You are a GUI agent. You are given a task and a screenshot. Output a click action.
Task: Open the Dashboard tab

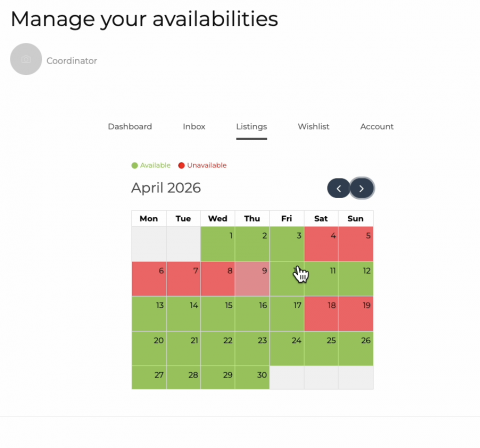pos(130,127)
